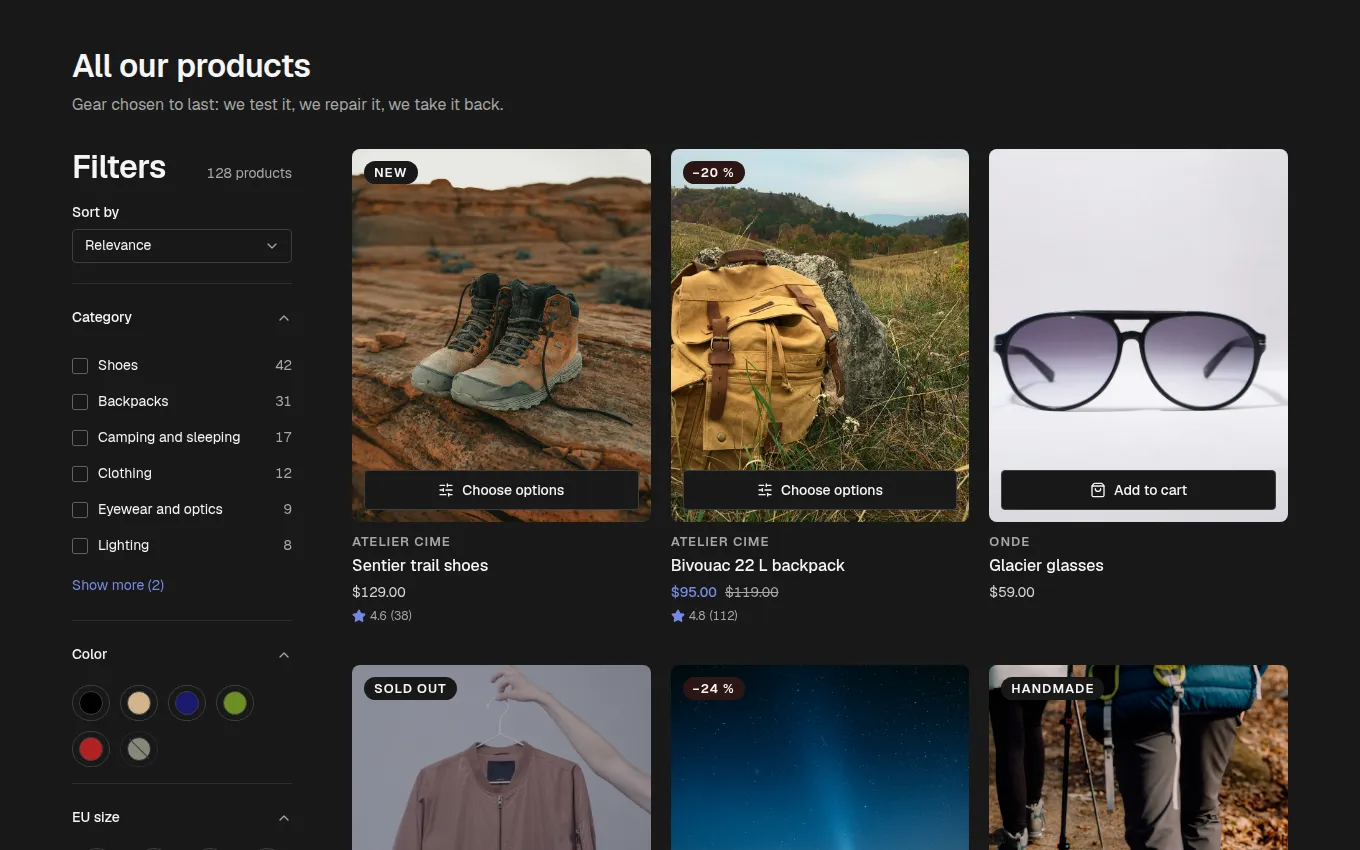Choose the beige color swatch
Screen dimensions: 1360x850
(139, 703)
